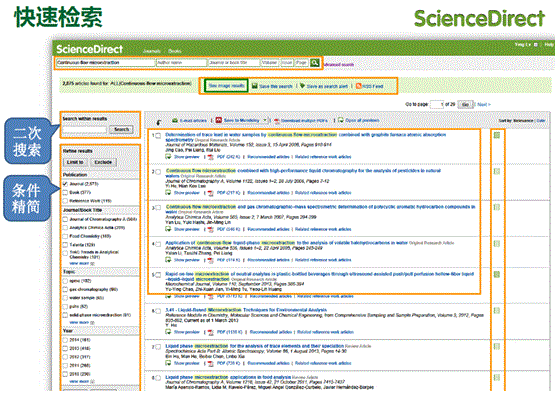Click PDF icon for article 2
This screenshot has height=393, width=557.
coord(211,193)
